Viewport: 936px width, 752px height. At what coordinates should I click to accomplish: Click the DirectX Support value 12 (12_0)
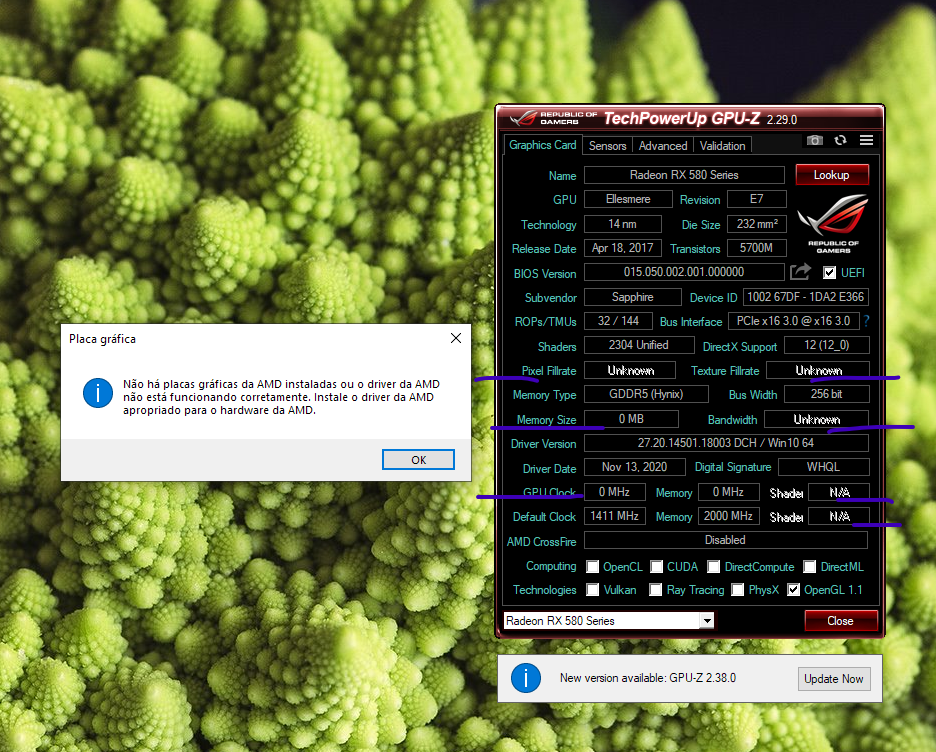[826, 345]
